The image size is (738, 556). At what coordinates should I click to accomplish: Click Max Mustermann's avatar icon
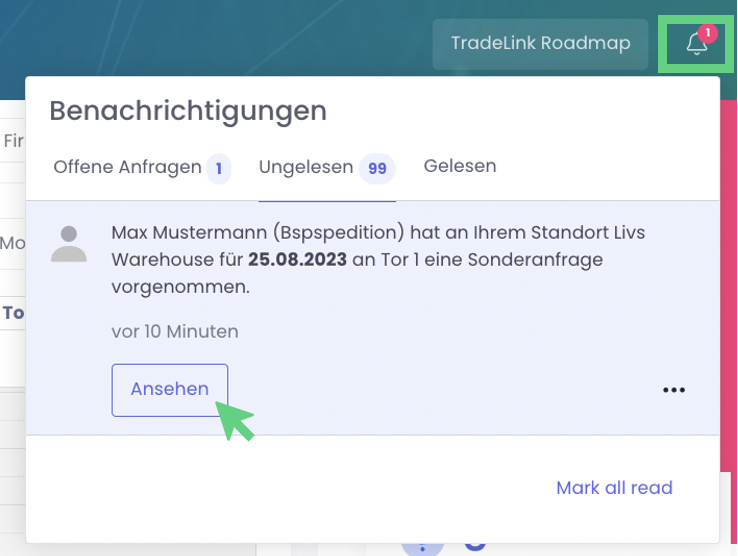point(69,244)
